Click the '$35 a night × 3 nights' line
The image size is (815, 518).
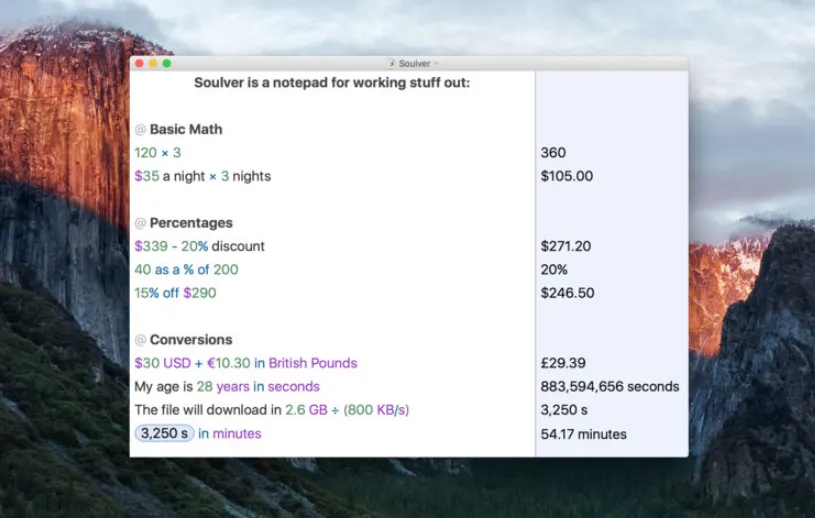point(203,176)
